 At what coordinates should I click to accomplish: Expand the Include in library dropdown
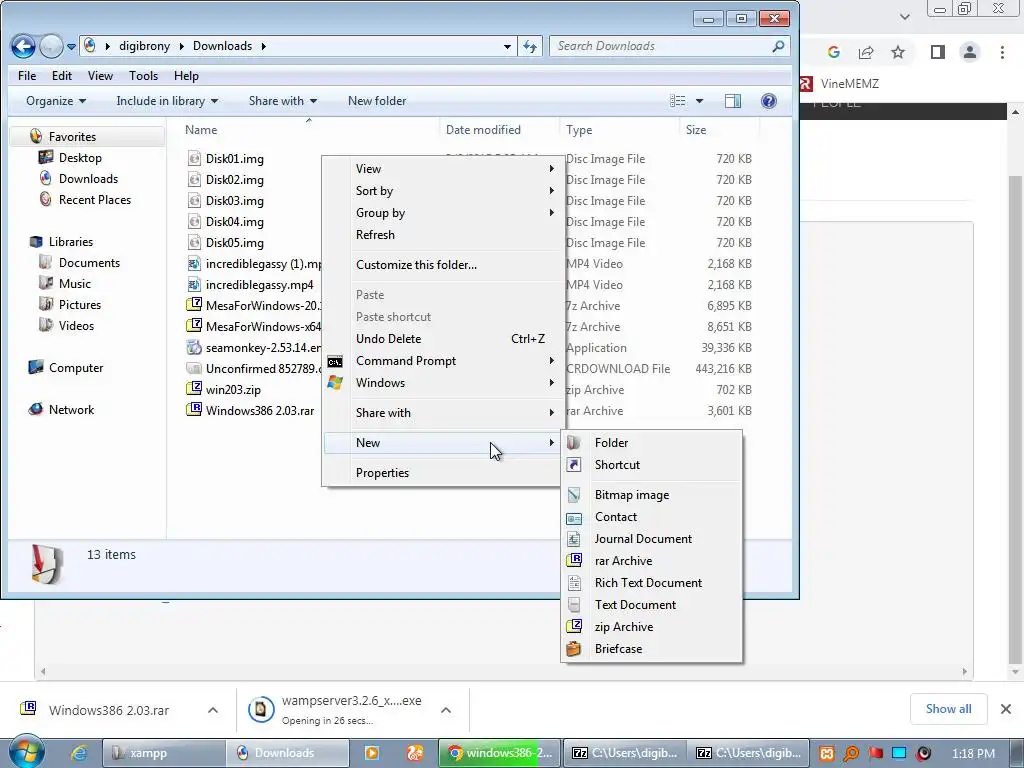click(167, 101)
